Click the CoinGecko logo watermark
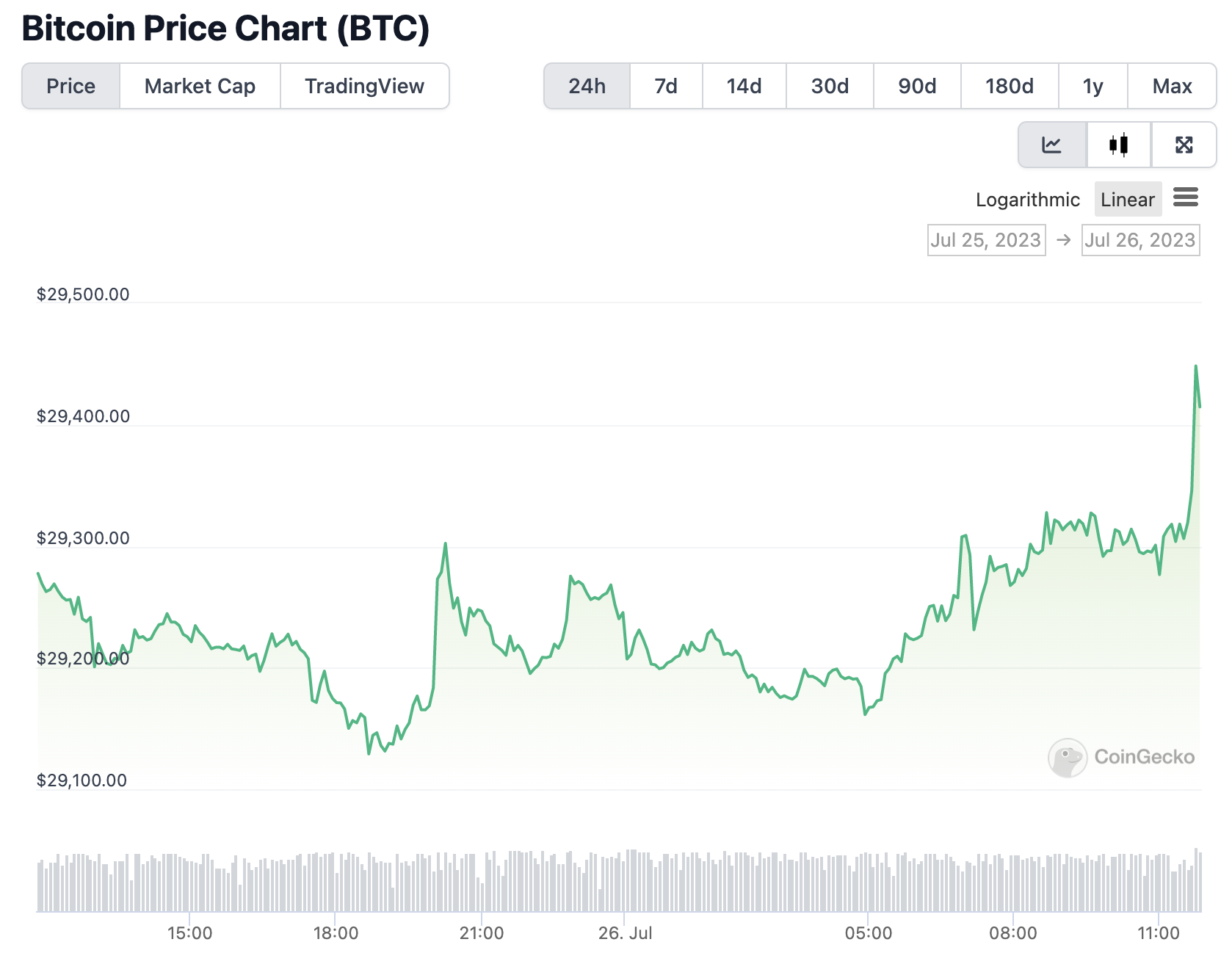The height and width of the screenshot is (953, 1232). 1121,757
